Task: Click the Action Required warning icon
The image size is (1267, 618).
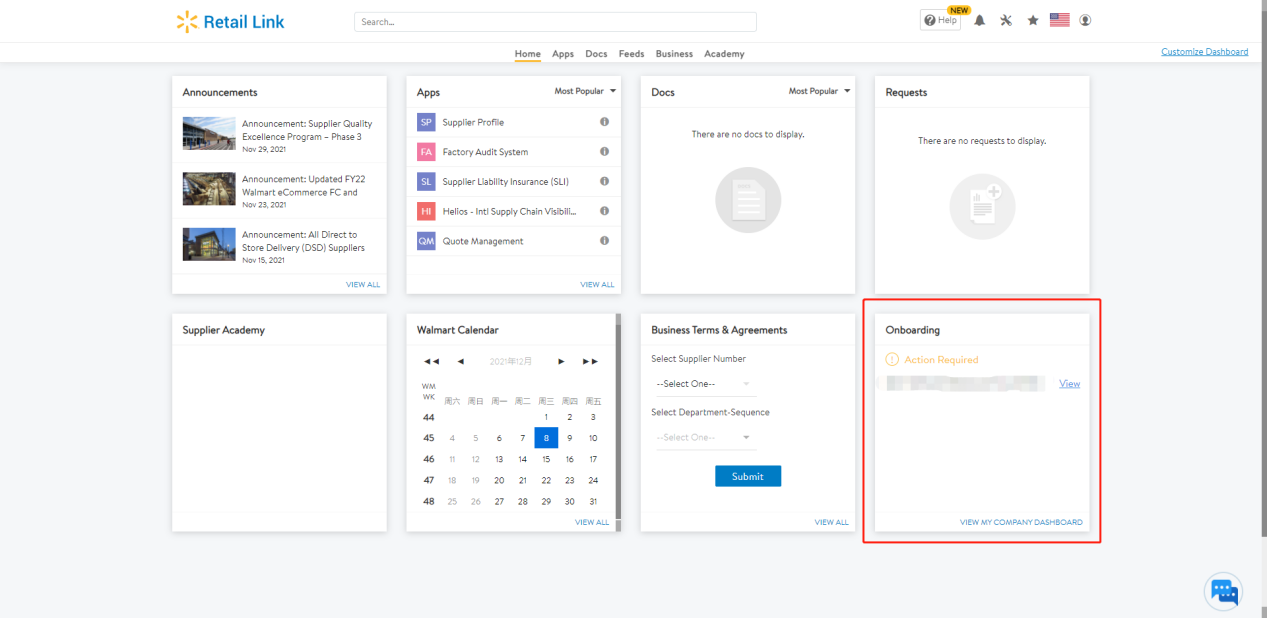Action: [x=892, y=359]
